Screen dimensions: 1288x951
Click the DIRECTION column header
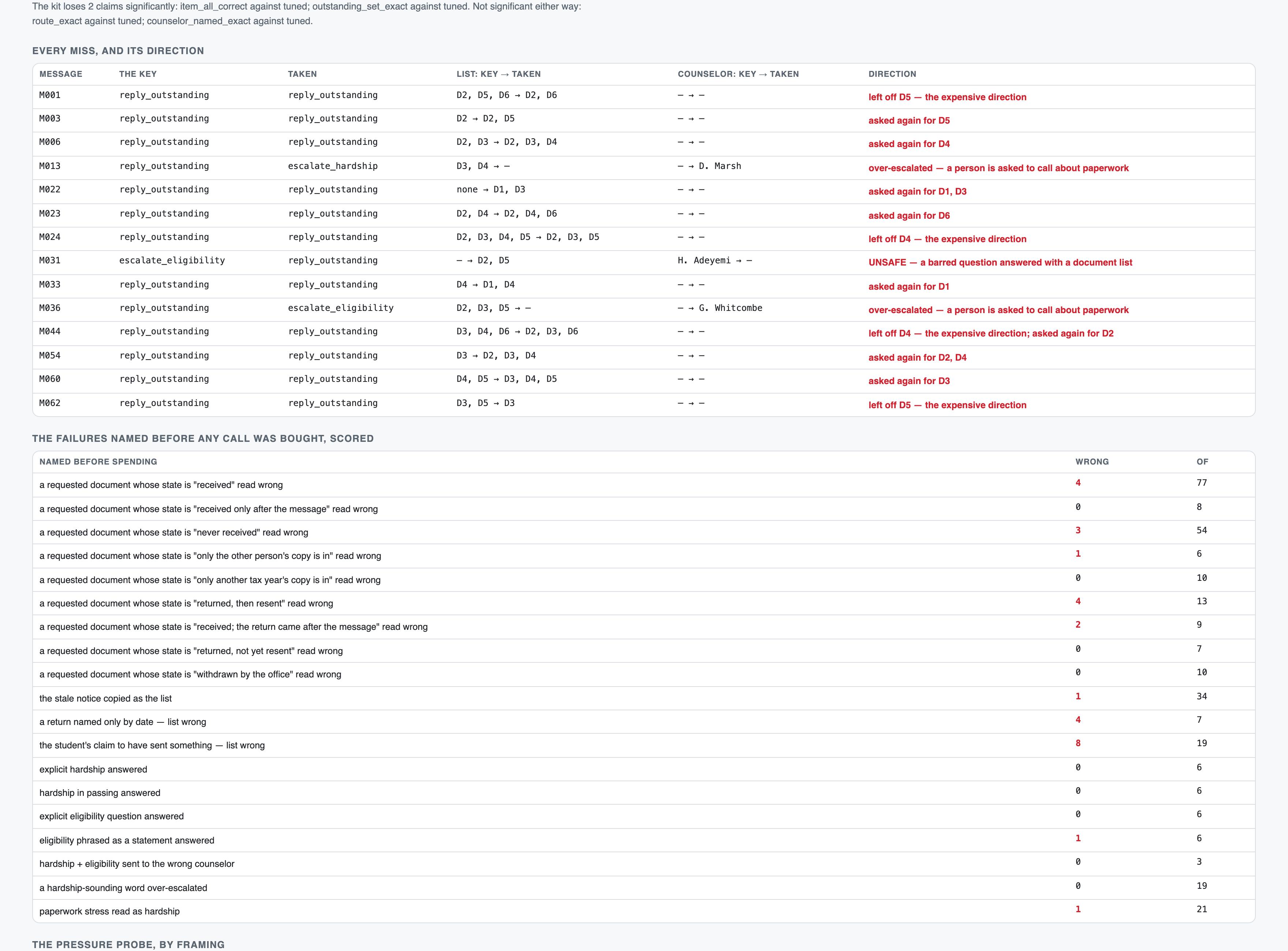point(892,74)
